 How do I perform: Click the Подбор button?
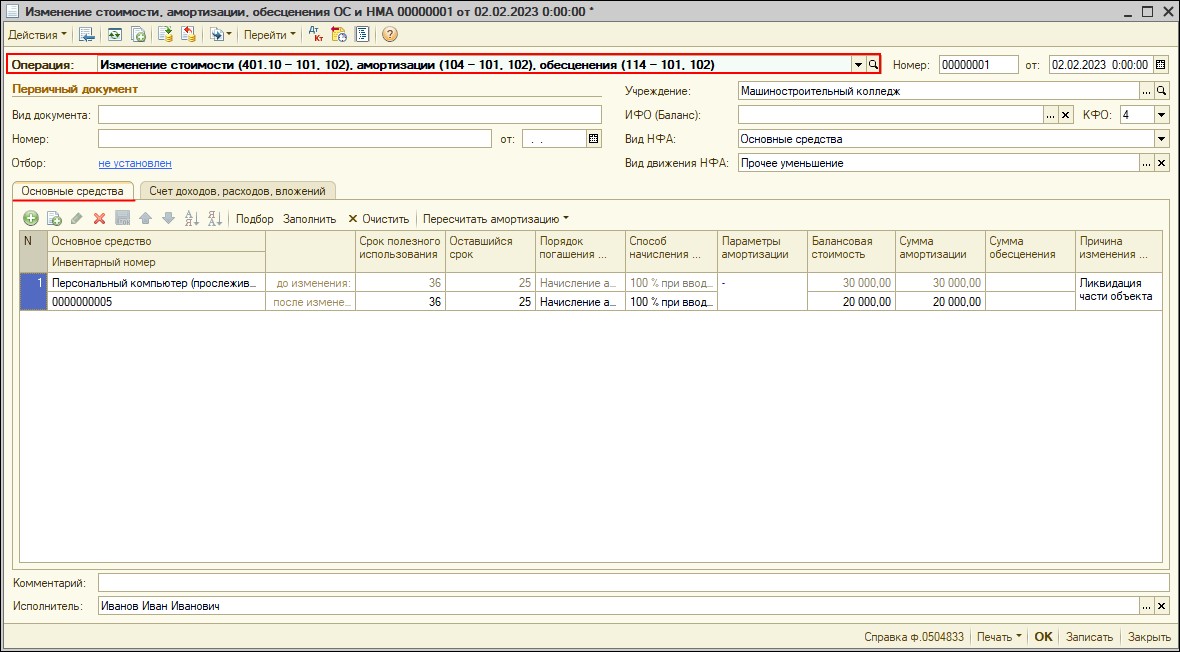pos(255,219)
